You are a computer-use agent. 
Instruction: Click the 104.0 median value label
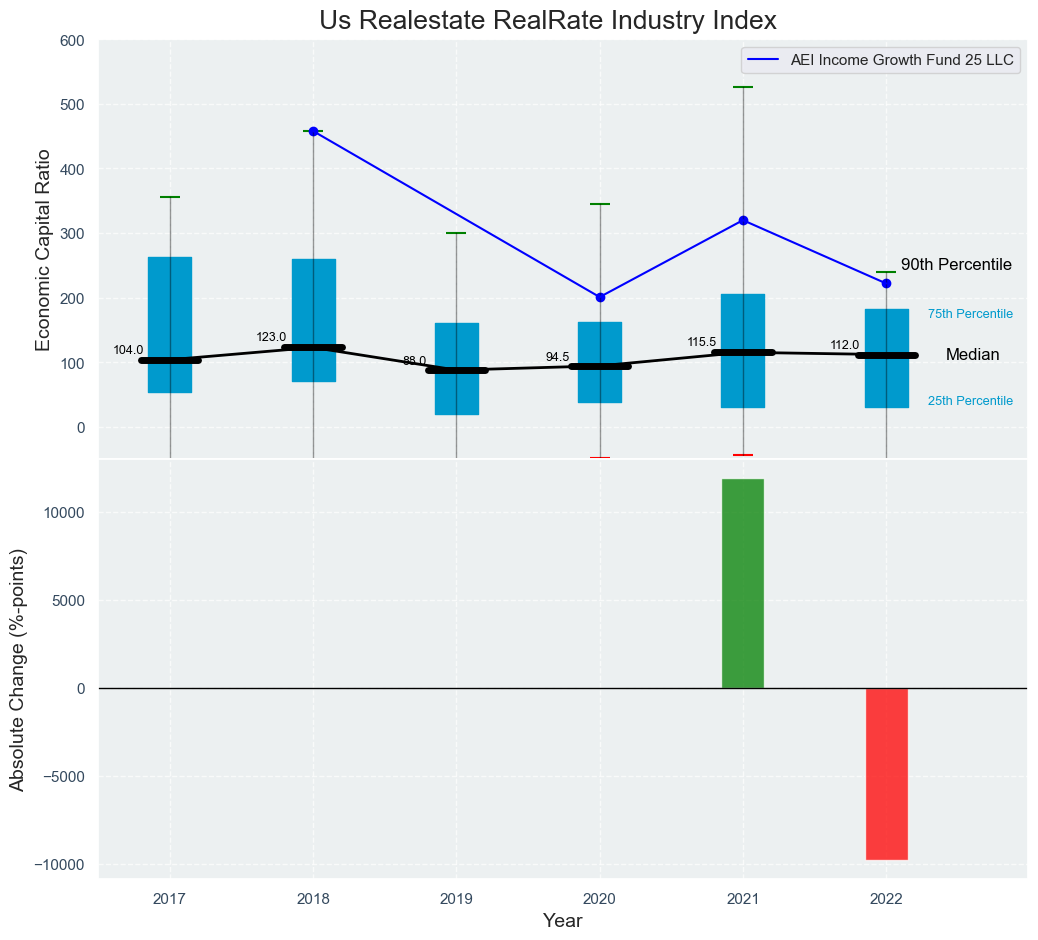coord(128,350)
